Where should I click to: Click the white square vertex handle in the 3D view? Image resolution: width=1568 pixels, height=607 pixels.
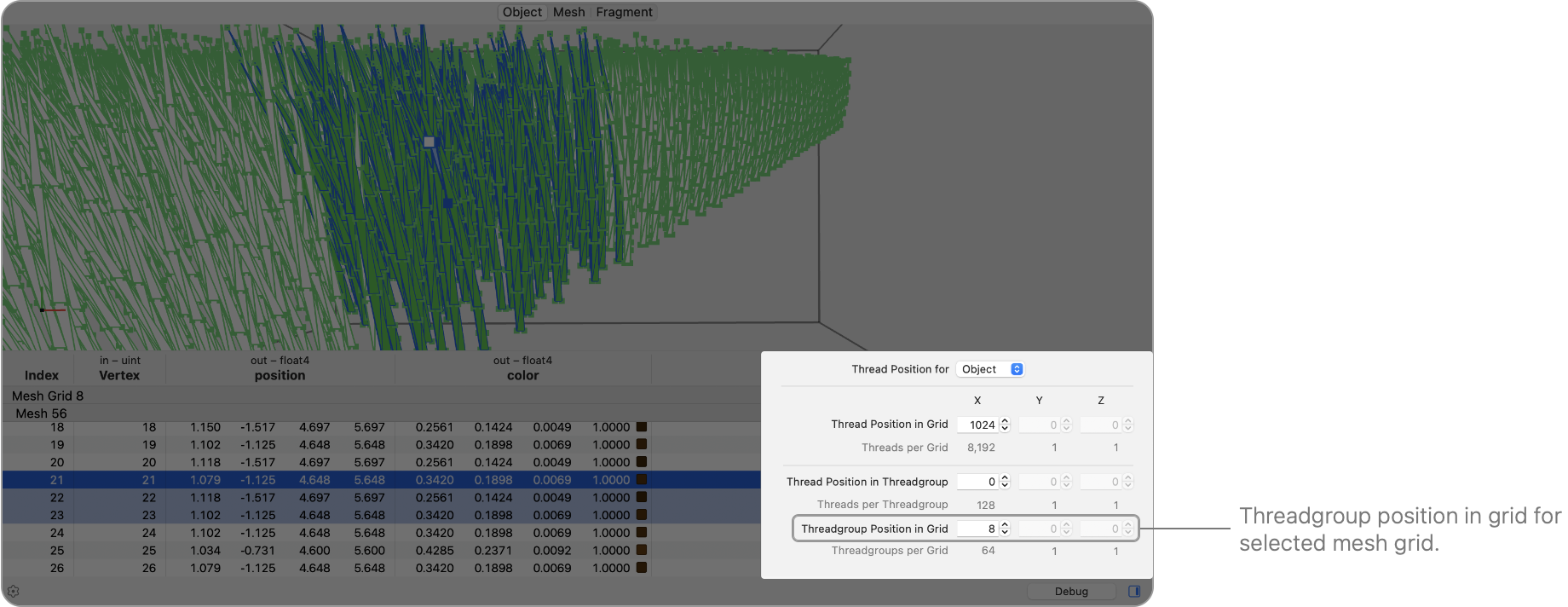click(429, 142)
